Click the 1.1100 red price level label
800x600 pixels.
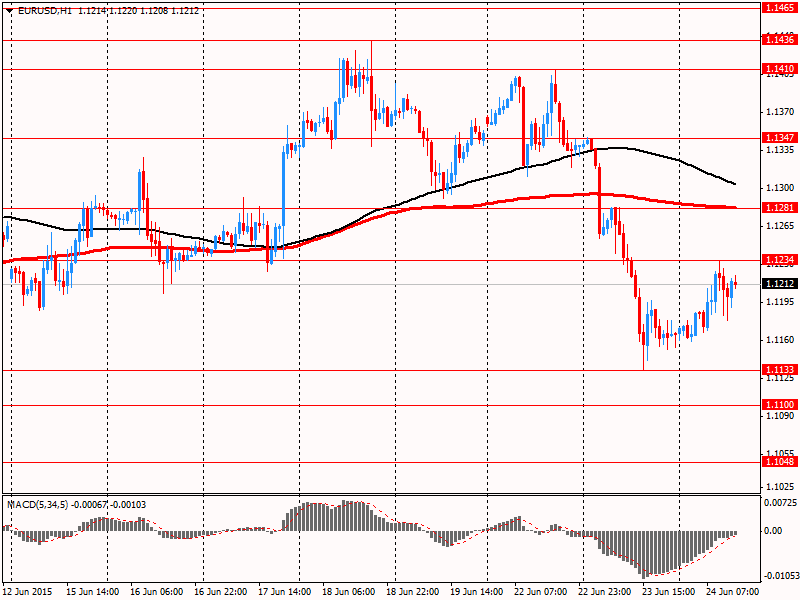click(779, 405)
